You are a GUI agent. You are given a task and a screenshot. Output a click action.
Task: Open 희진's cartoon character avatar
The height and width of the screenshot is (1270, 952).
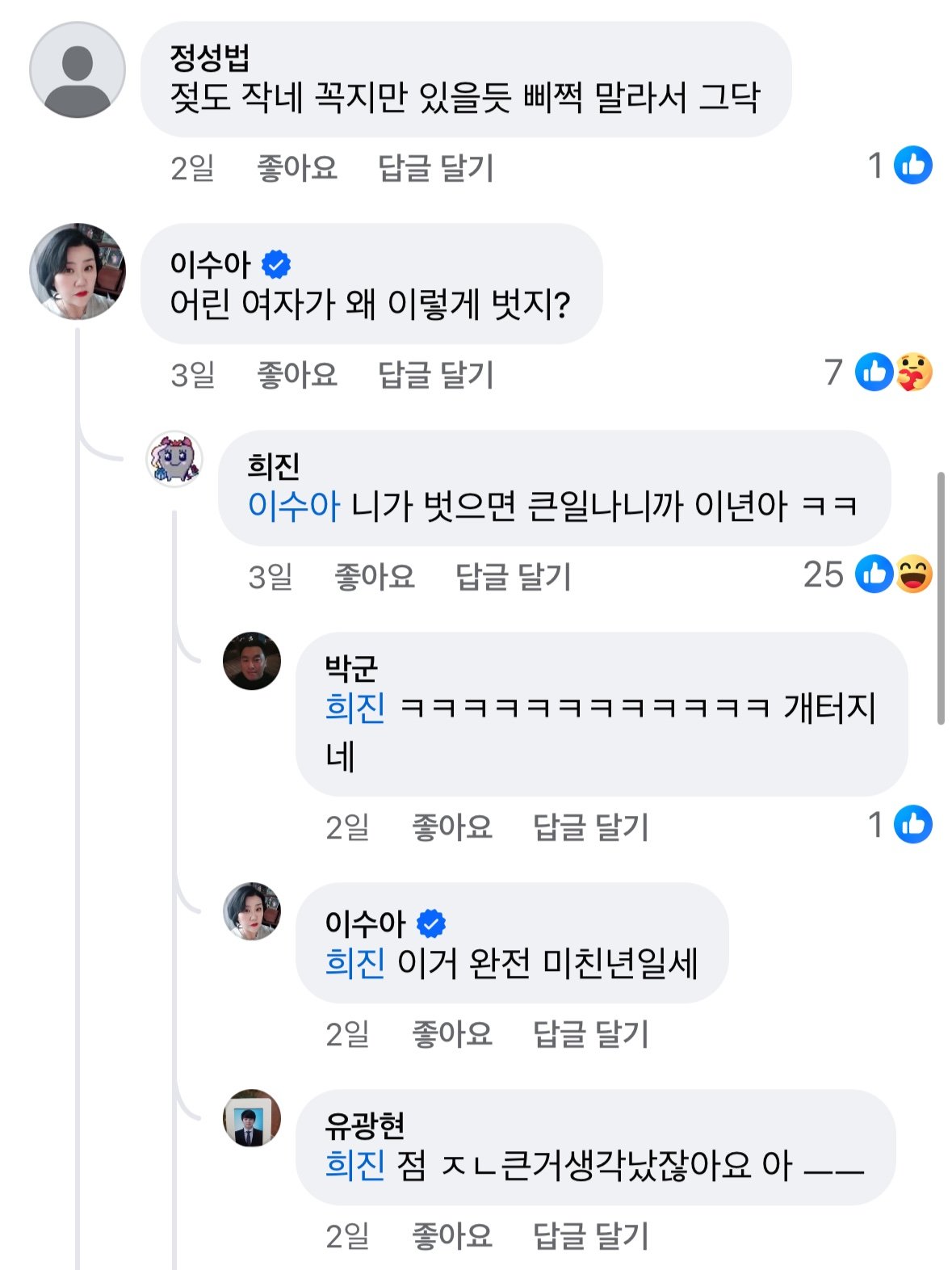pyautogui.click(x=174, y=459)
